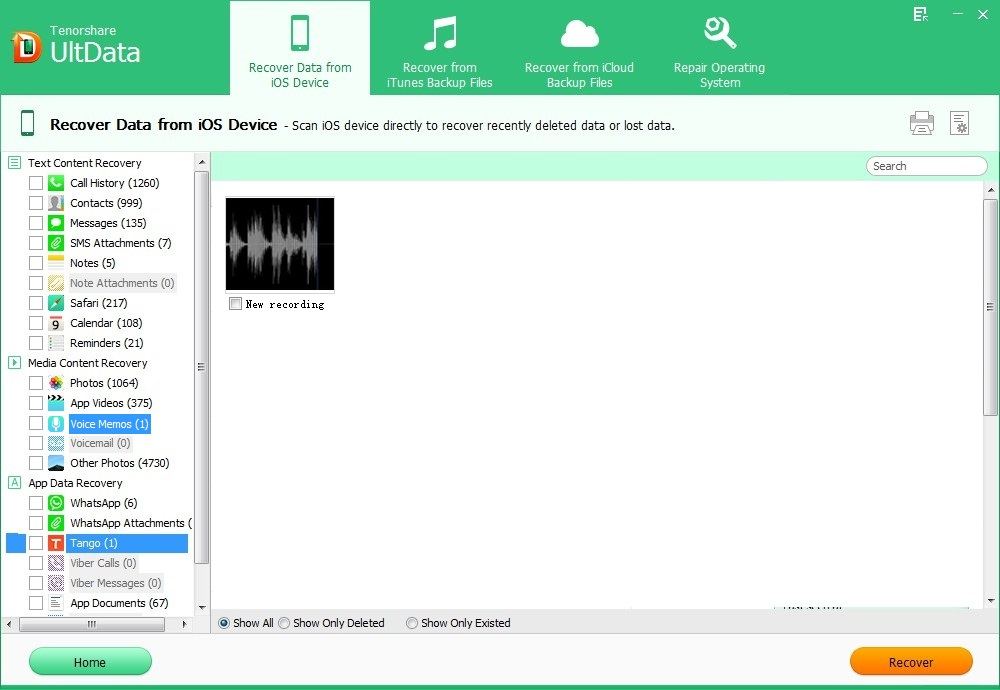Click the Contacts icon in sidebar
Screen dimensions: 1000x690
[56, 203]
